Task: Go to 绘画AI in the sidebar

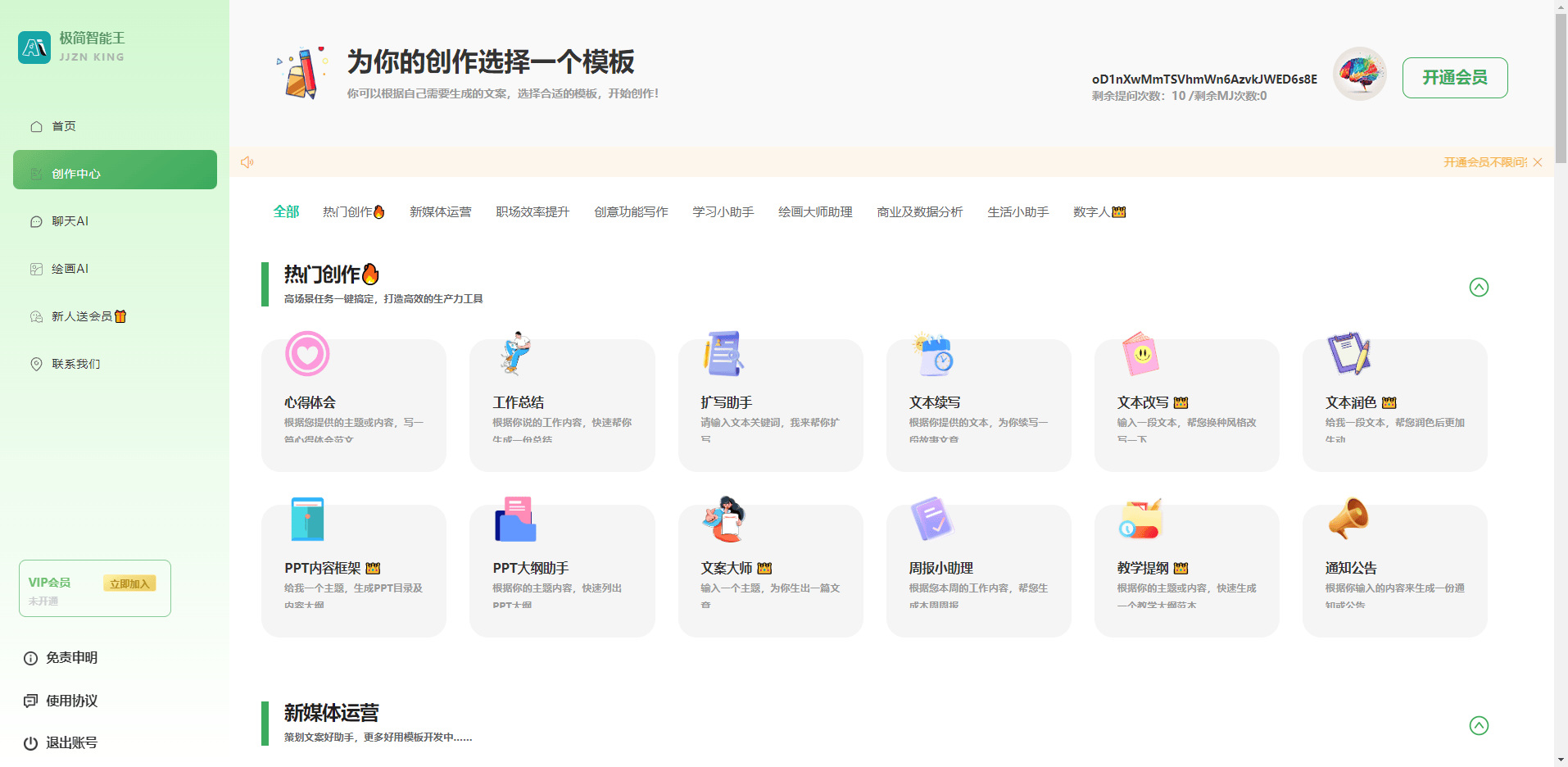Action: [70, 269]
